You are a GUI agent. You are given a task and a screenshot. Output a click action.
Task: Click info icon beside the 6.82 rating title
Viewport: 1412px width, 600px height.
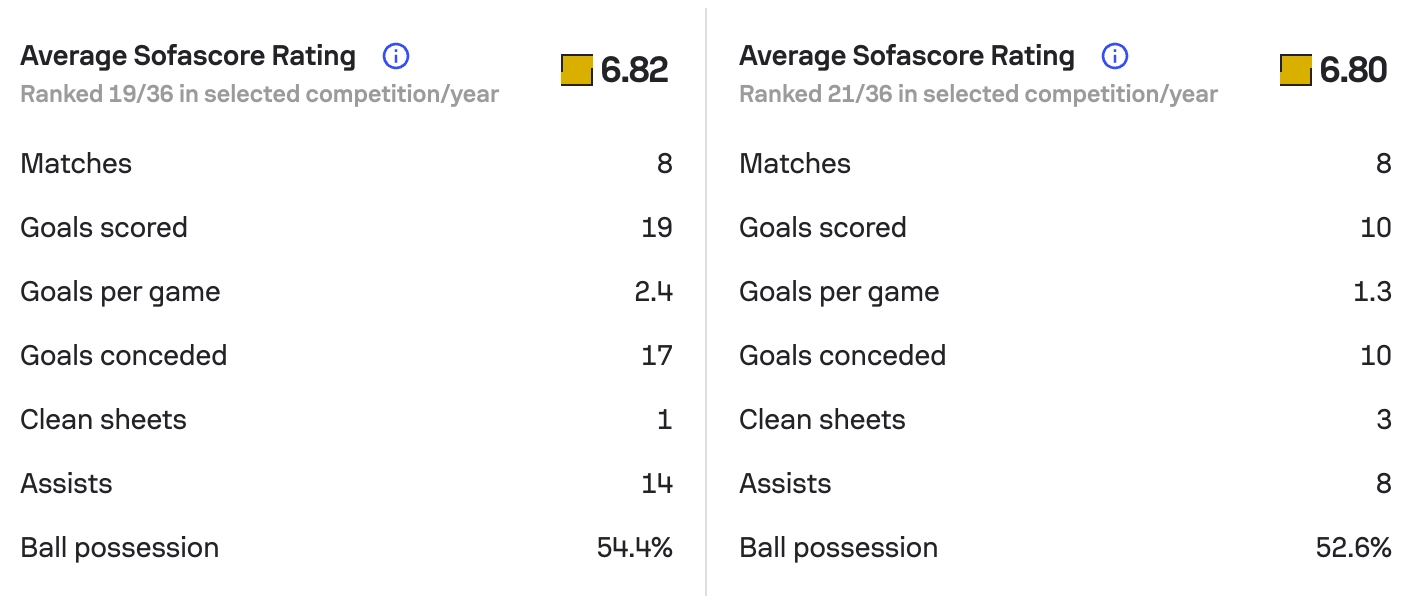coord(396,57)
